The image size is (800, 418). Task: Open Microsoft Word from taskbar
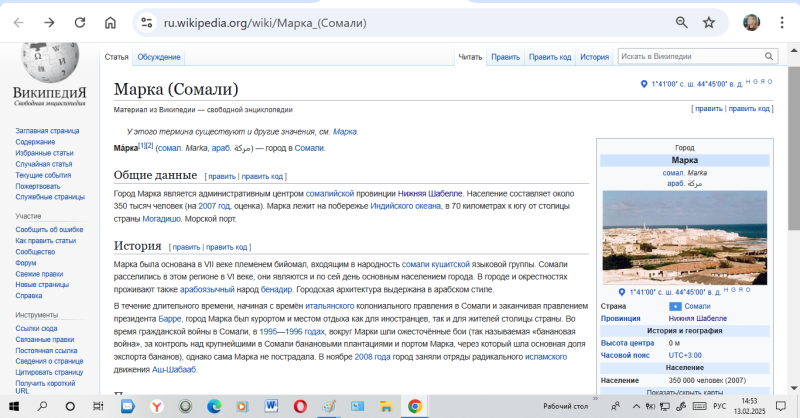[271, 406]
